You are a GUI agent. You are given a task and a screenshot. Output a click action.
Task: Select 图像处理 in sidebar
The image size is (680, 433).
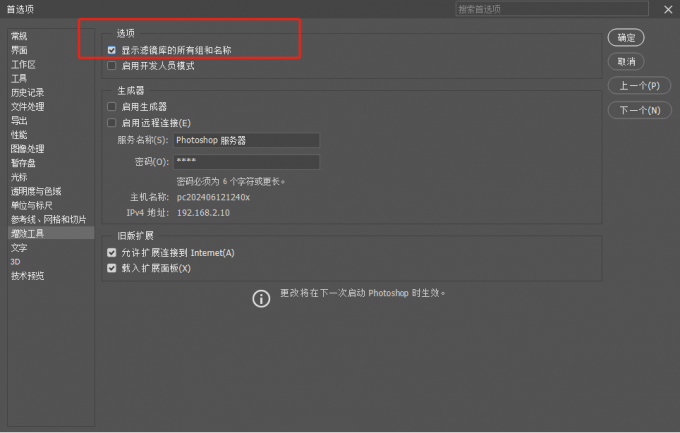[x=28, y=149]
